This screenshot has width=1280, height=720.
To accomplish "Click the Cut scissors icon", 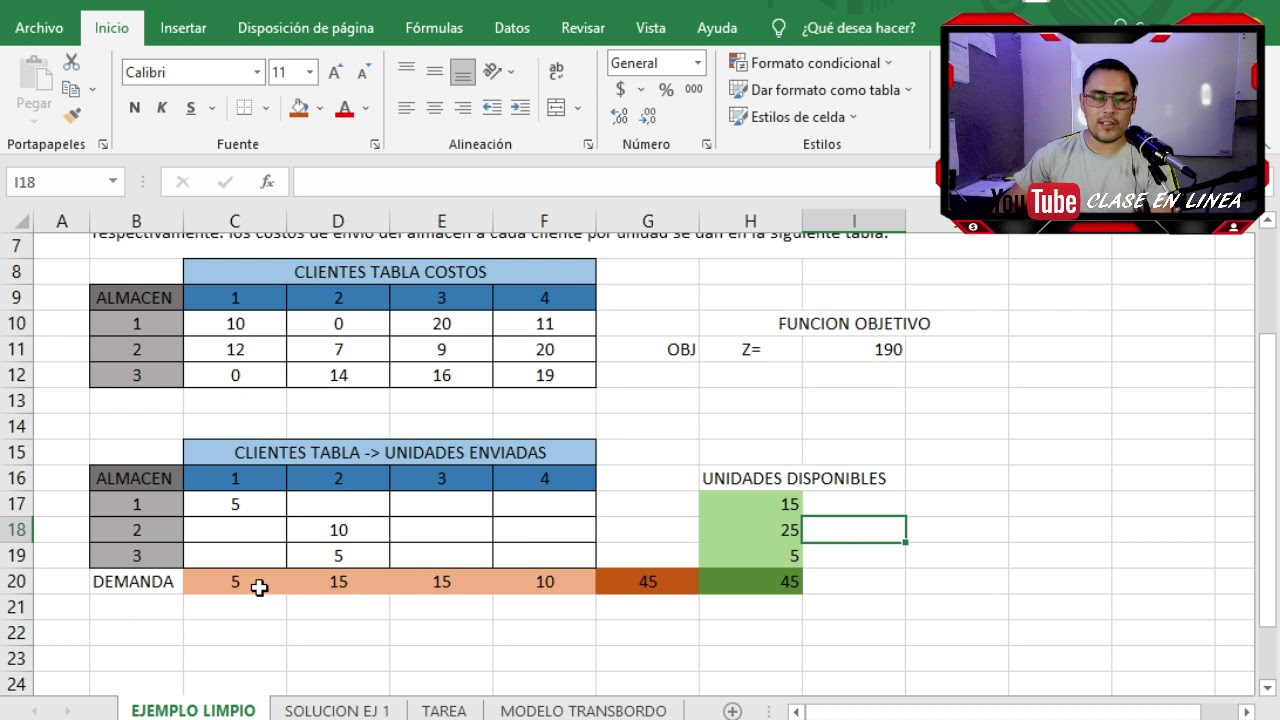I will (71, 63).
